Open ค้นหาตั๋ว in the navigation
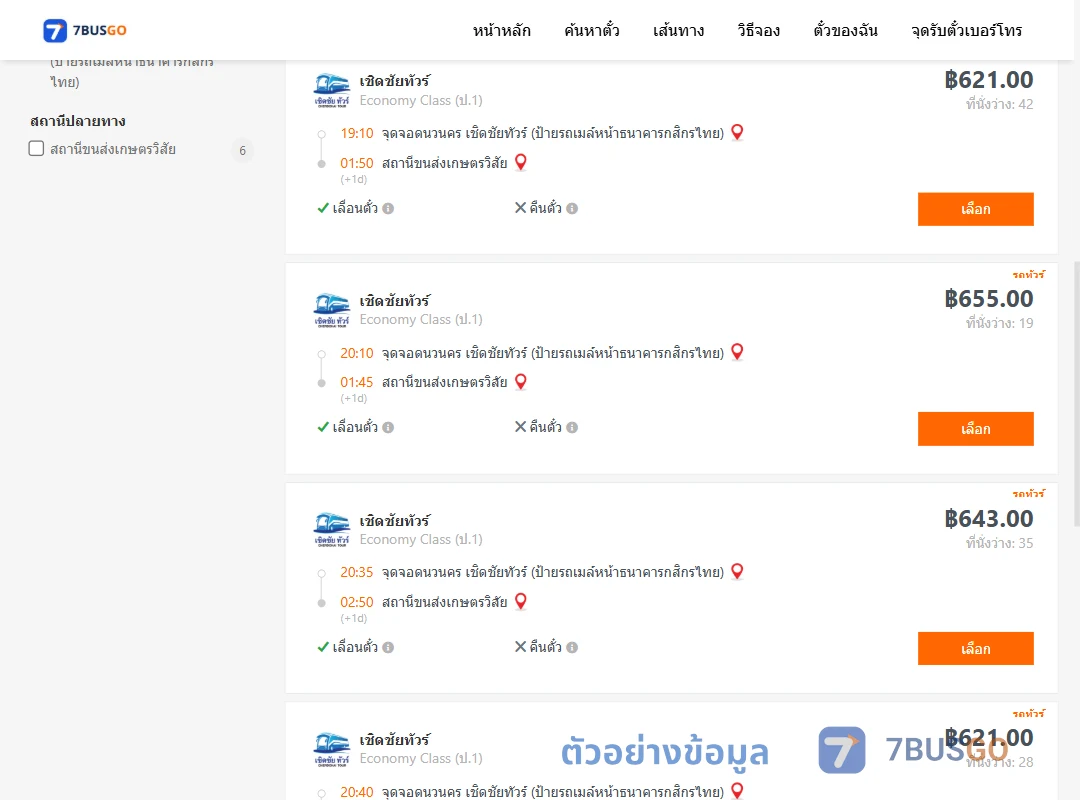 [592, 30]
